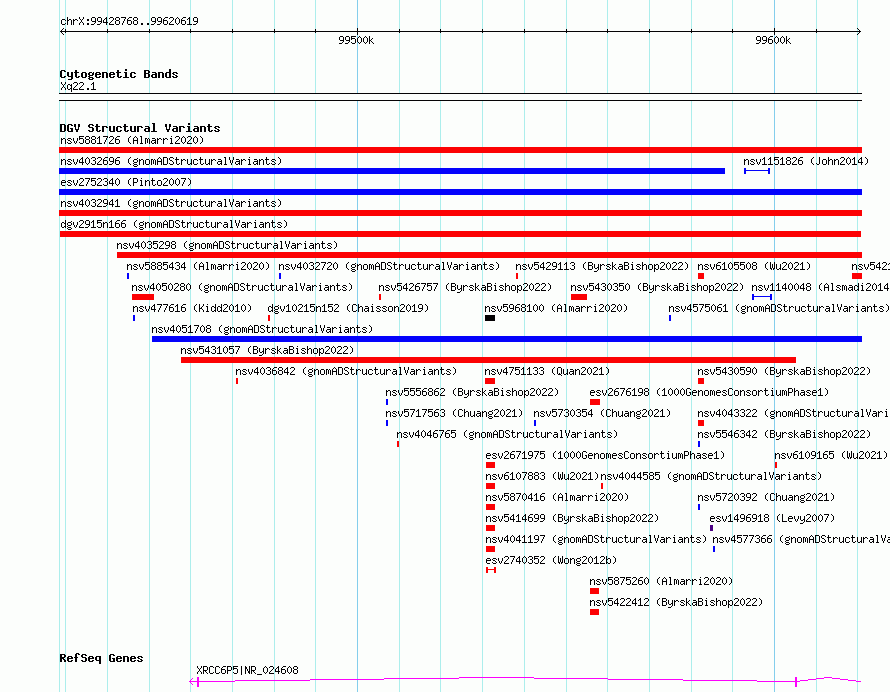The image size is (890, 692).
Task: Click the nsv6107883 (Wu2021) red block
Action: tap(490, 486)
